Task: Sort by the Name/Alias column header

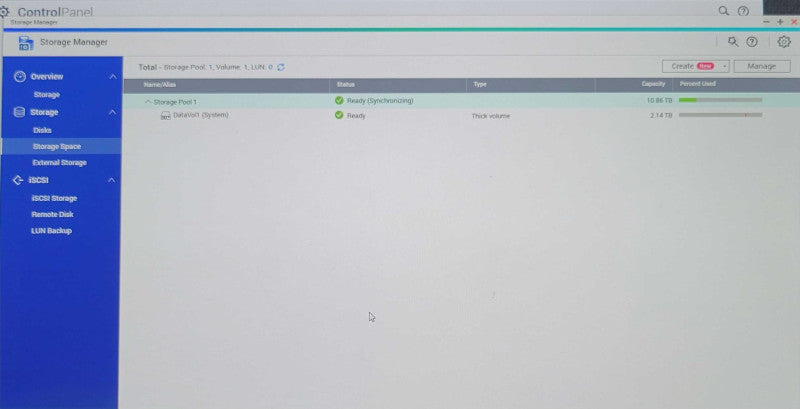Action: click(160, 85)
